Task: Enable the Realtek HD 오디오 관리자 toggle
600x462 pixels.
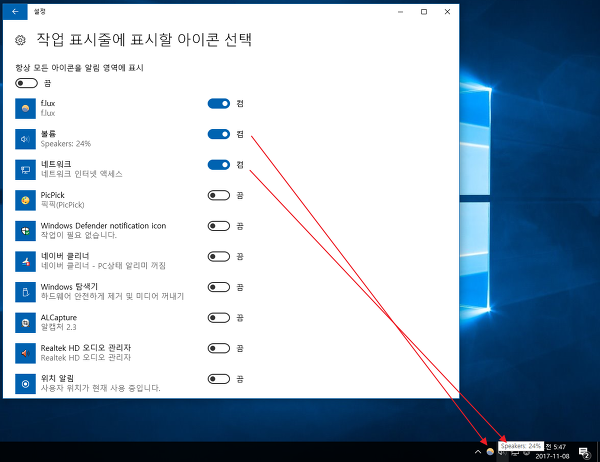Action: (218, 348)
